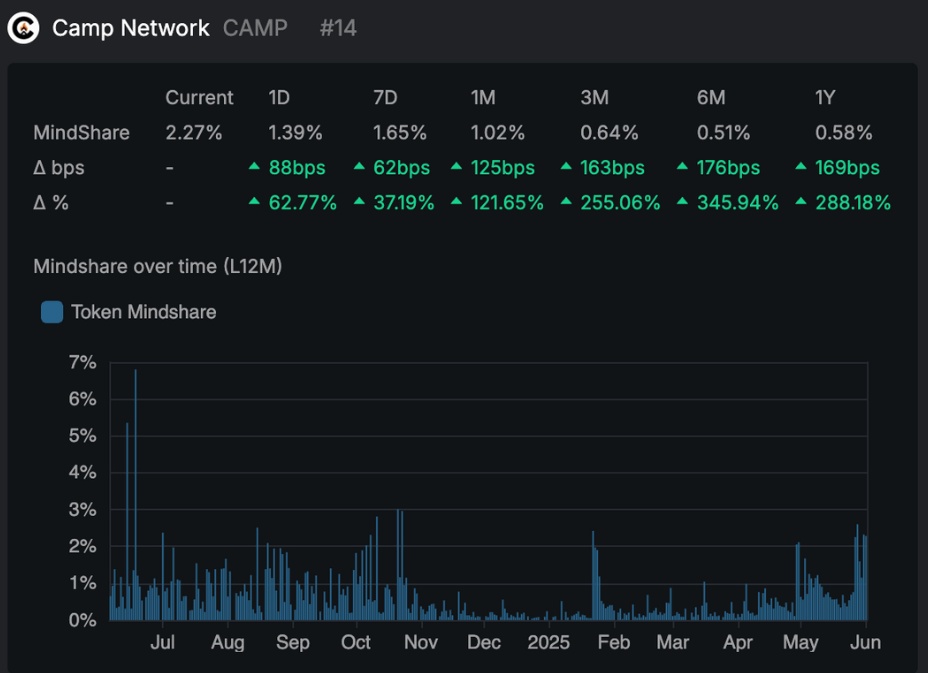Screen dimensions: 928x673
Task: Click the up arrow beside 169bps
Action: pyautogui.click(x=801, y=166)
